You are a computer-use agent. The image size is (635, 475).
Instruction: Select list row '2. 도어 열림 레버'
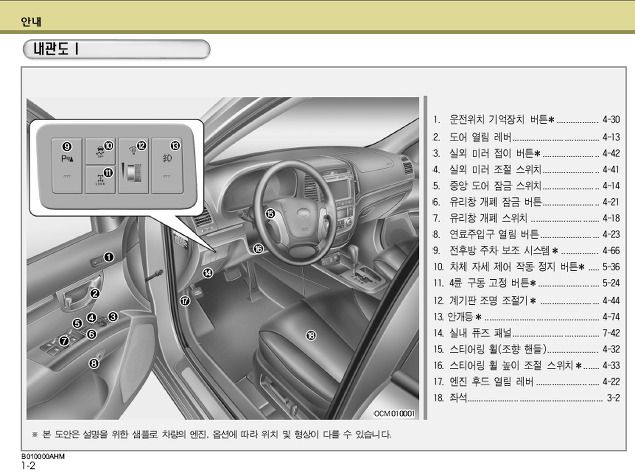[526, 137]
